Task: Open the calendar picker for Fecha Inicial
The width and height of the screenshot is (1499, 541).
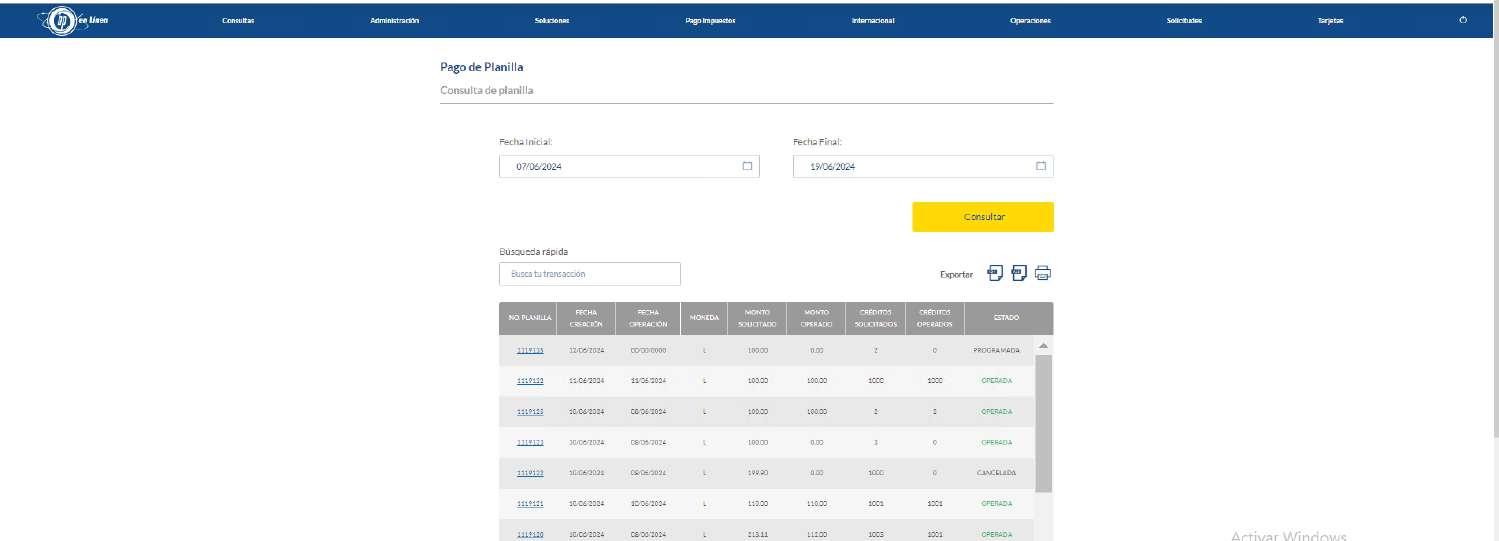Action: (747, 166)
